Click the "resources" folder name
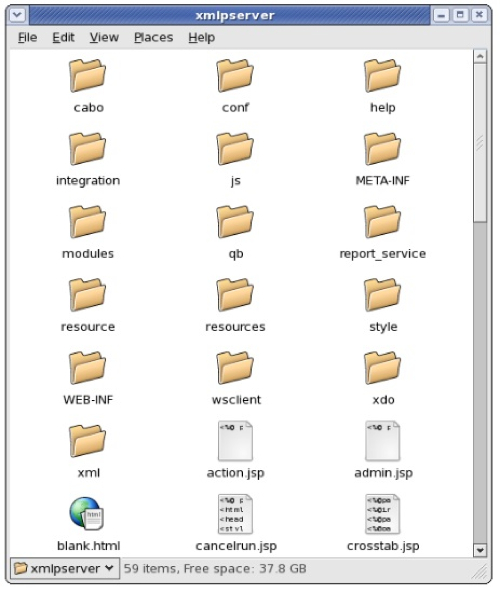Screen dimensions: 500x593 pos(235,327)
